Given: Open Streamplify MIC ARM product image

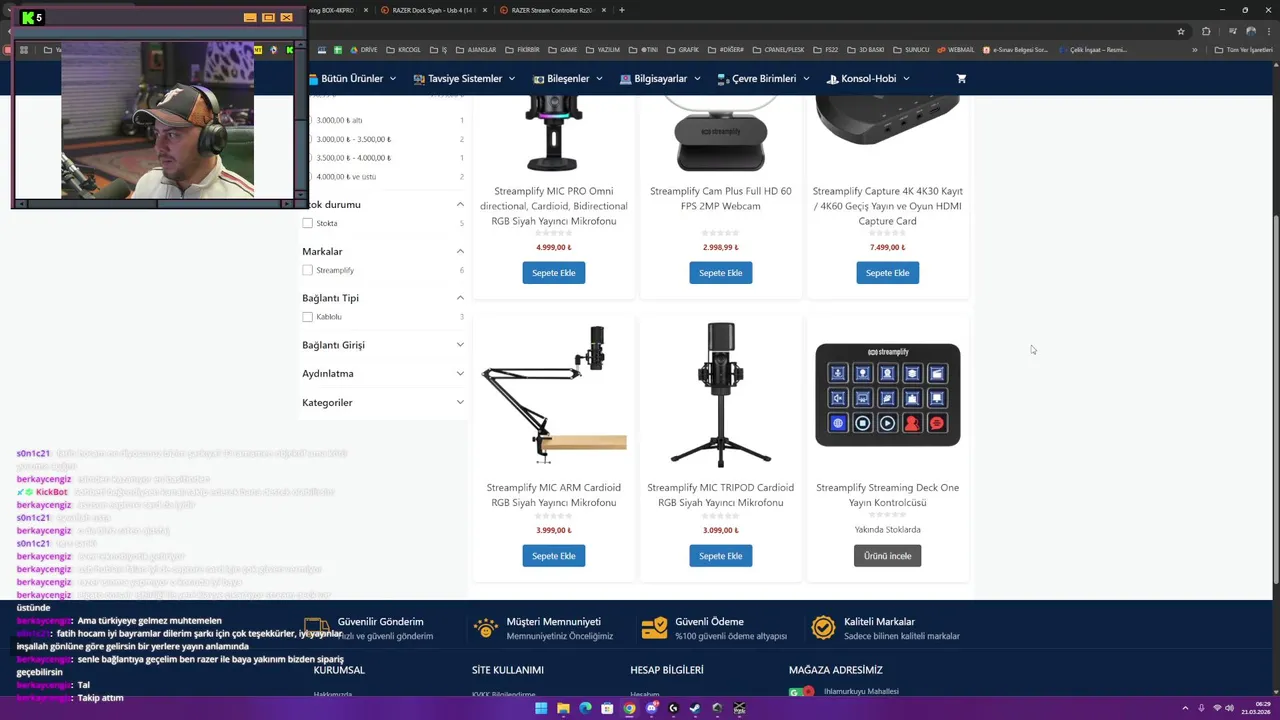Looking at the screenshot, I should [x=553, y=394].
